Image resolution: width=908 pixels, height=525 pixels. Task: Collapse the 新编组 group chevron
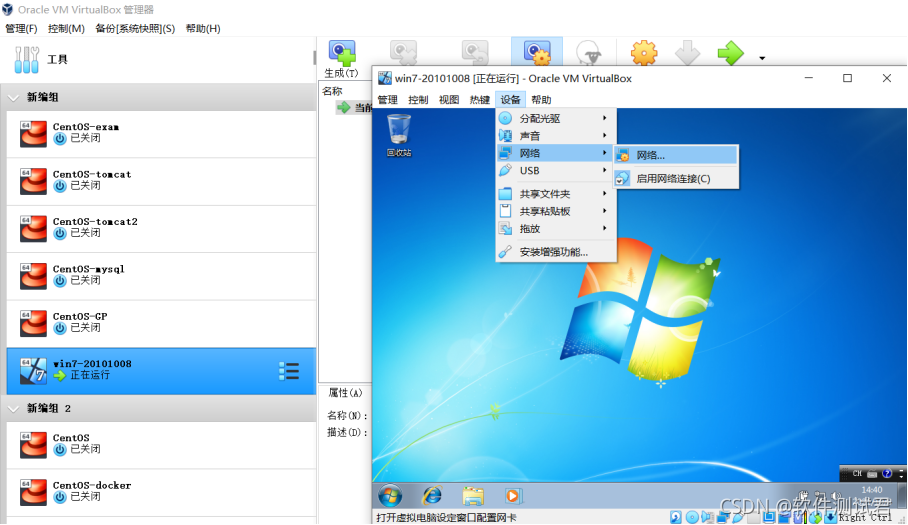[x=13, y=97]
